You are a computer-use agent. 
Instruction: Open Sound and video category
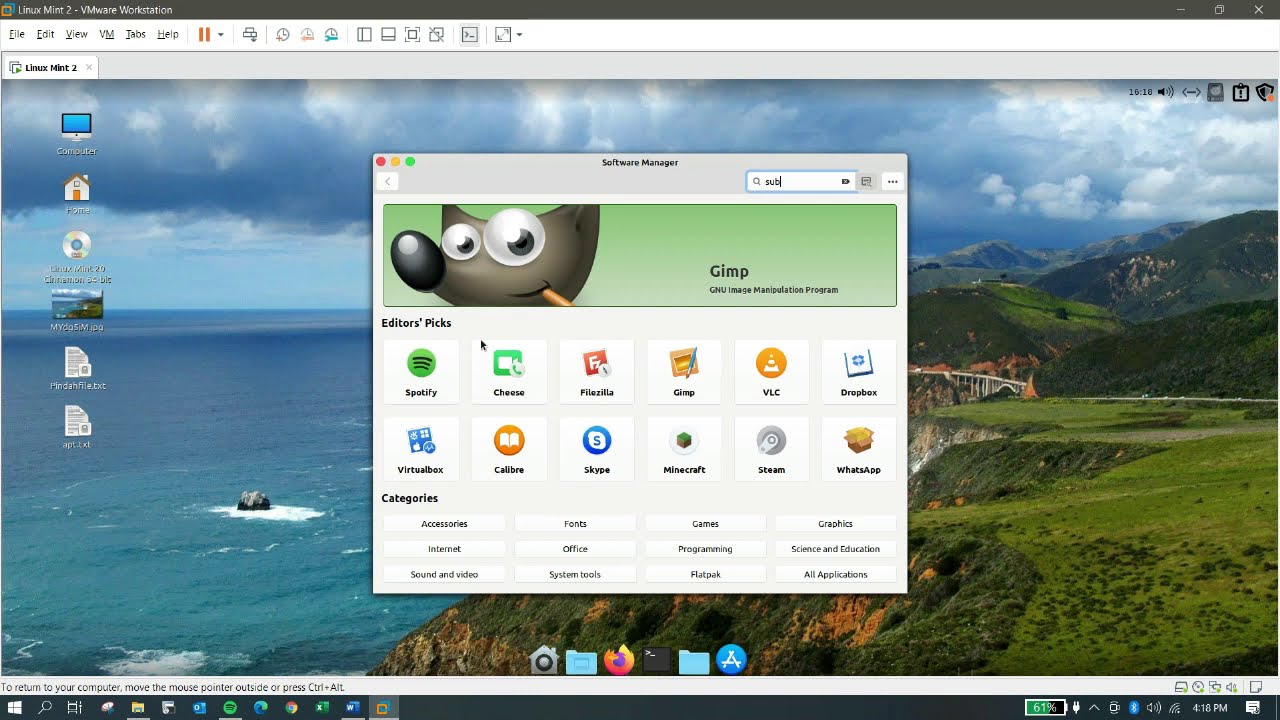click(x=444, y=574)
